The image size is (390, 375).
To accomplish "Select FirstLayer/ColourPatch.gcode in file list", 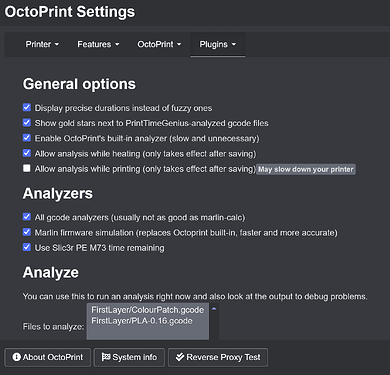I will (148, 310).
